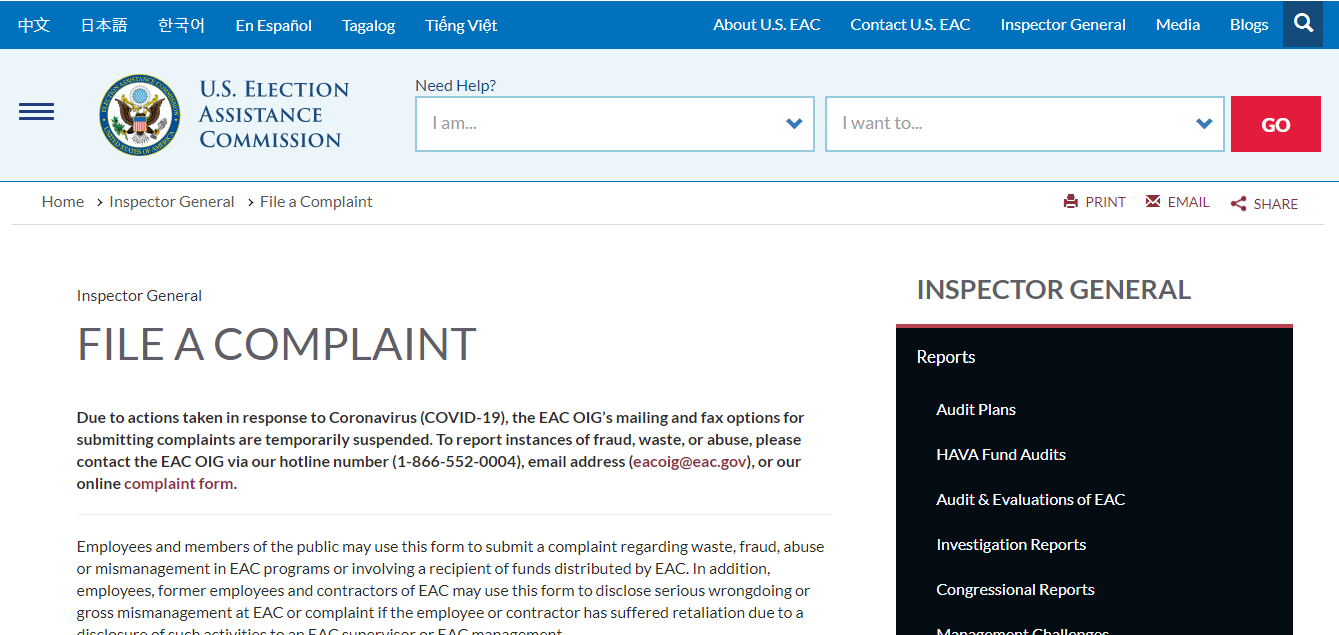This screenshot has height=635, width=1339.
Task: Click the Email envelope icon
Action: pyautogui.click(x=1153, y=202)
